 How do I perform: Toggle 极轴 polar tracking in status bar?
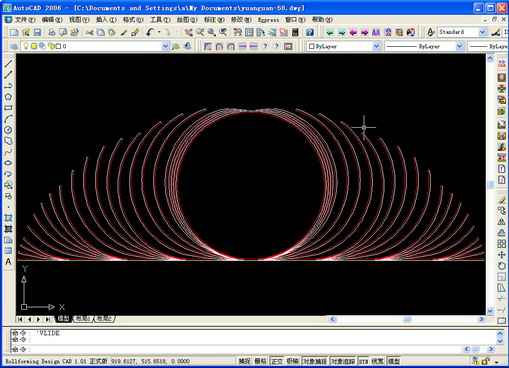(293, 361)
